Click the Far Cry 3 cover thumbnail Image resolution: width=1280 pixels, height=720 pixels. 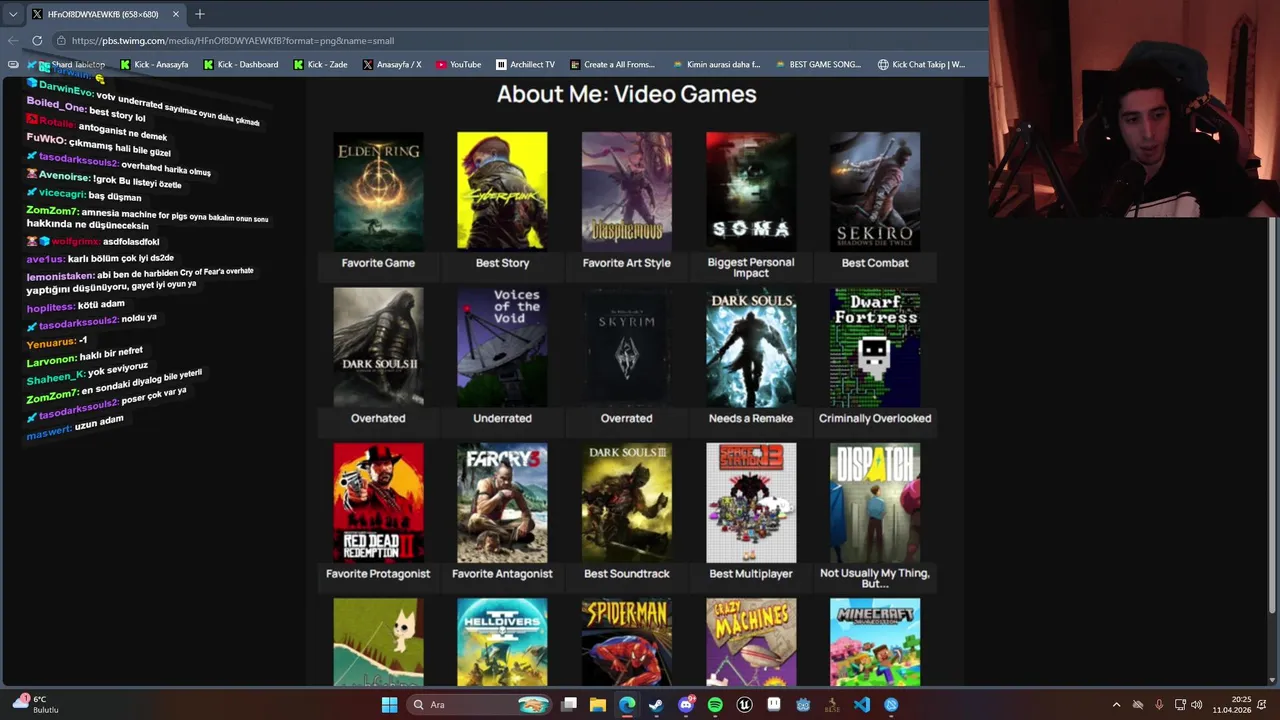point(502,502)
